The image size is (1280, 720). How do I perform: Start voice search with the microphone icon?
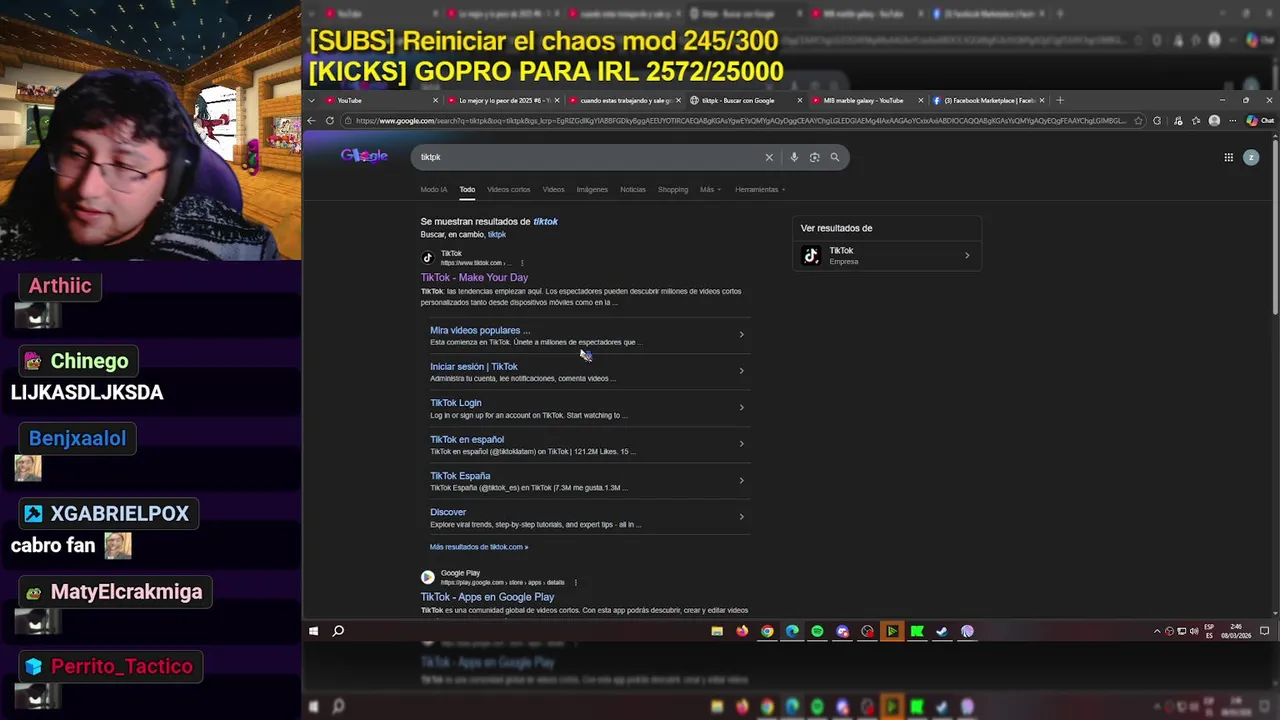click(794, 157)
